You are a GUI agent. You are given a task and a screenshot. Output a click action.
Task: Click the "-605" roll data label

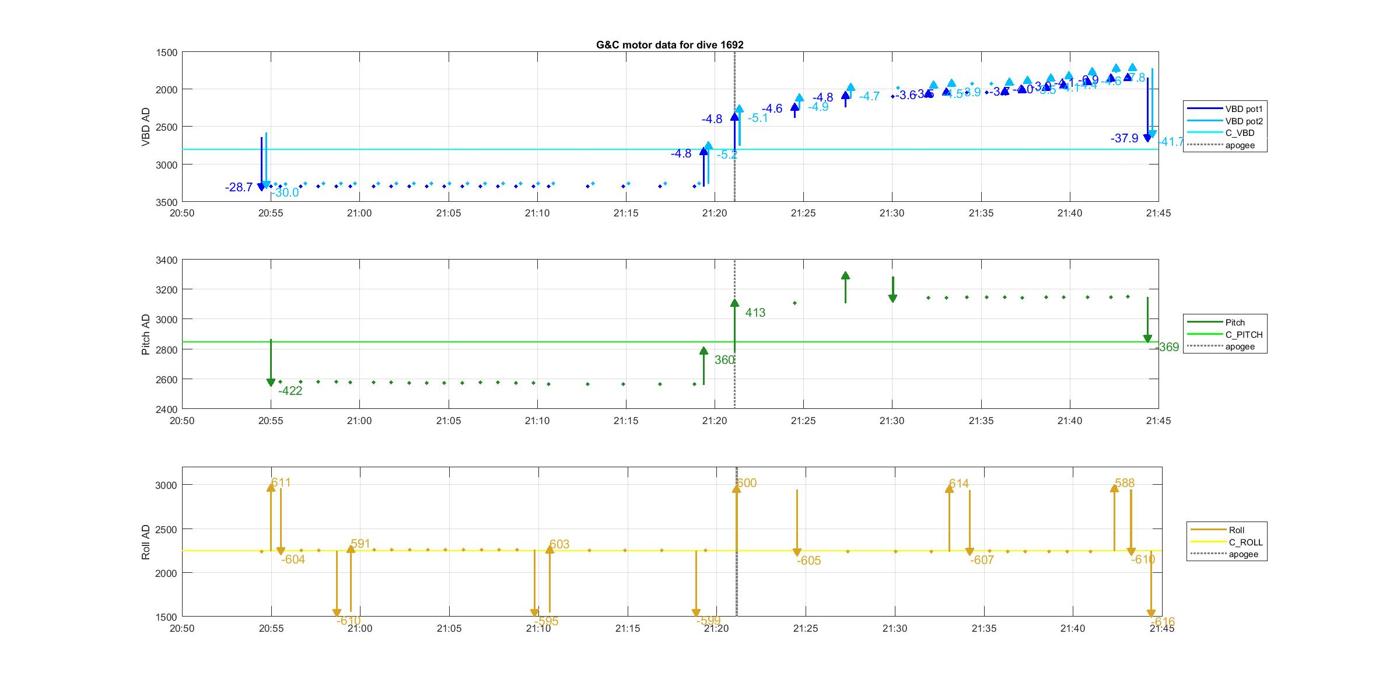[x=808, y=561]
